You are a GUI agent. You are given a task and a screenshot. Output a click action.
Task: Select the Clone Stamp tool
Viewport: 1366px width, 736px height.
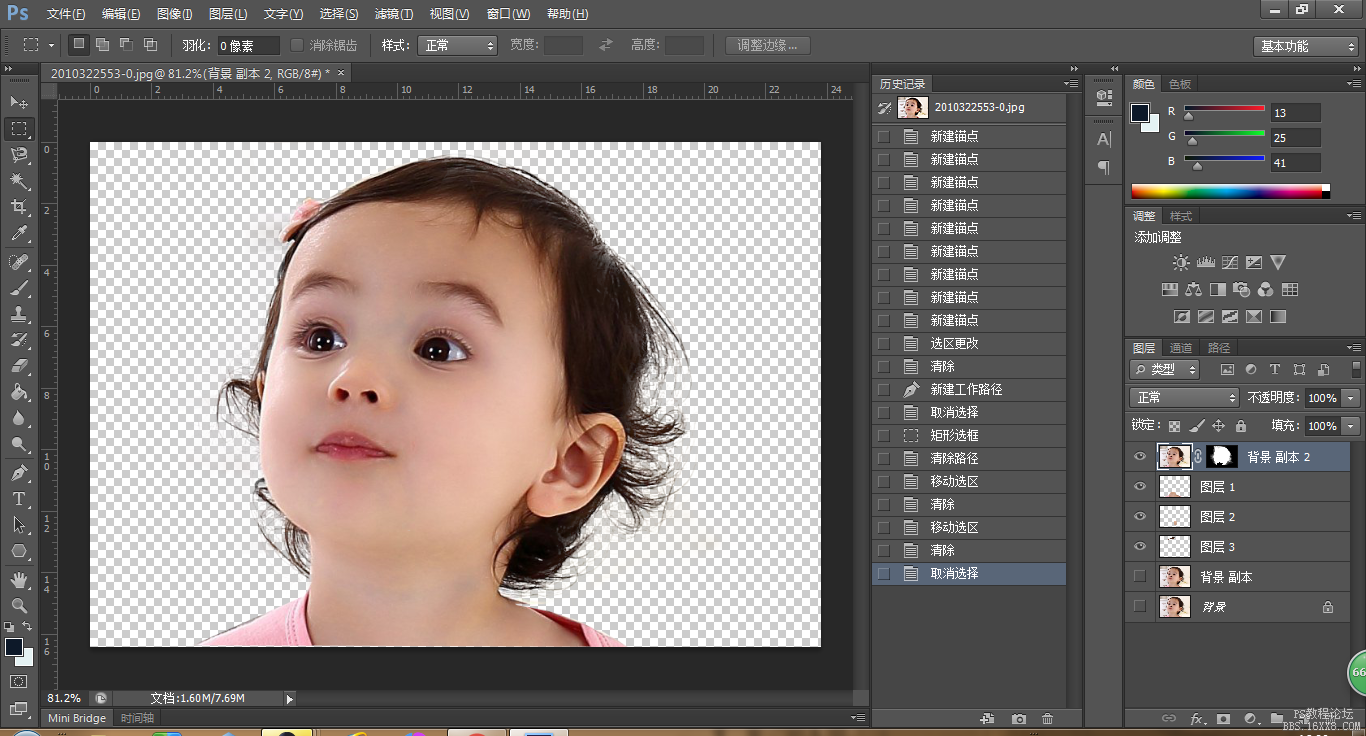click(19, 314)
